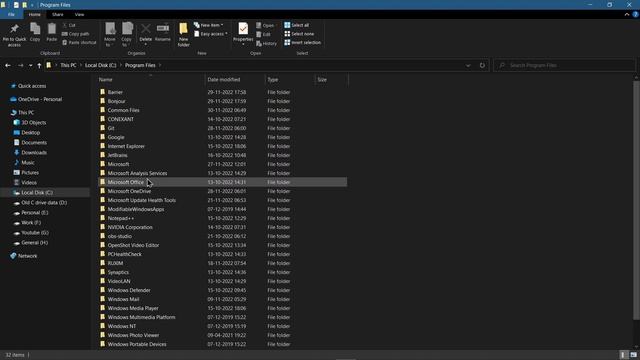This screenshot has width=640, height=360.
Task: Click Local Disk (C:) in address bar
Action: (x=100, y=65)
